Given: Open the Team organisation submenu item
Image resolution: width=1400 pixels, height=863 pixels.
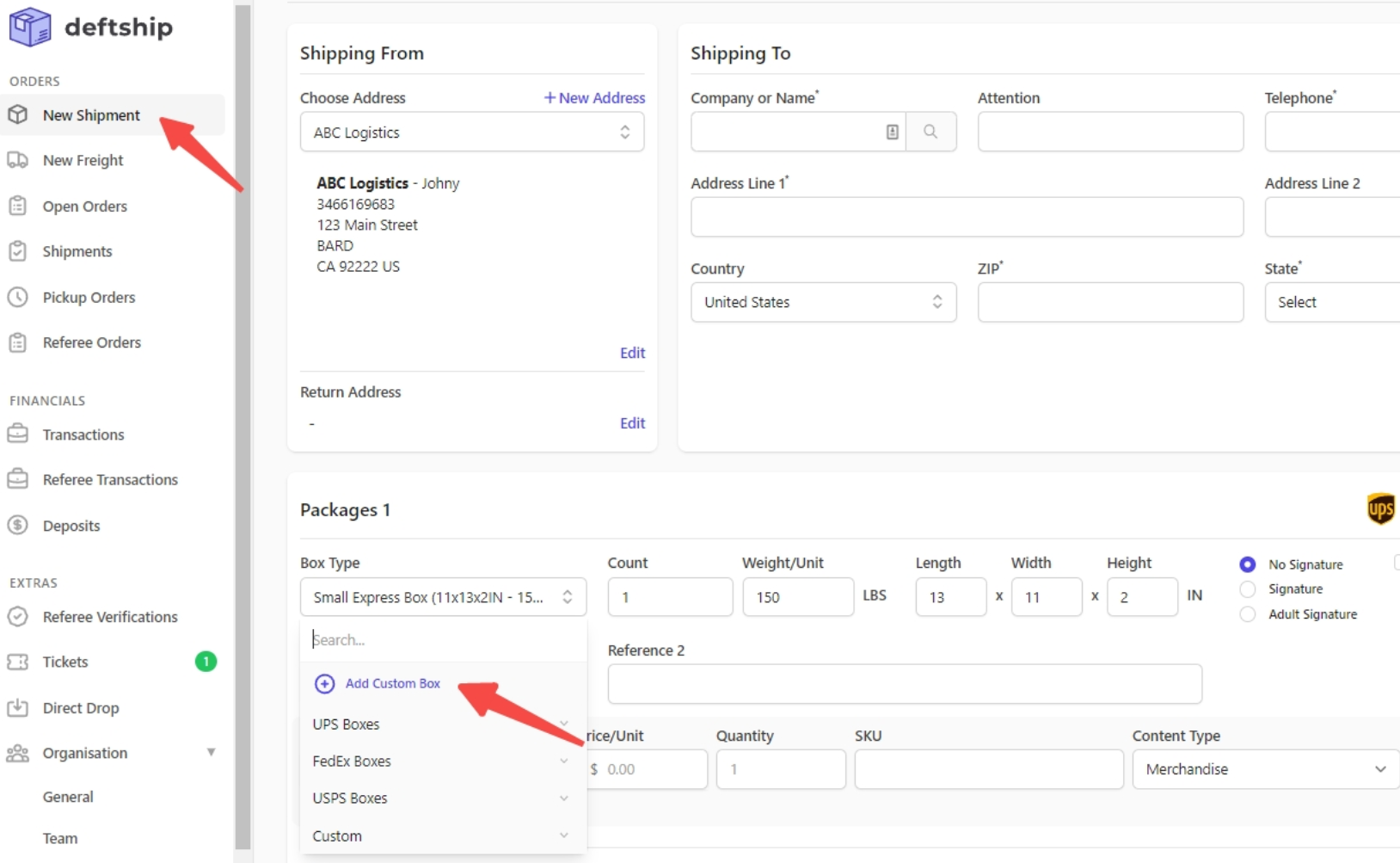Looking at the screenshot, I should coord(60,838).
